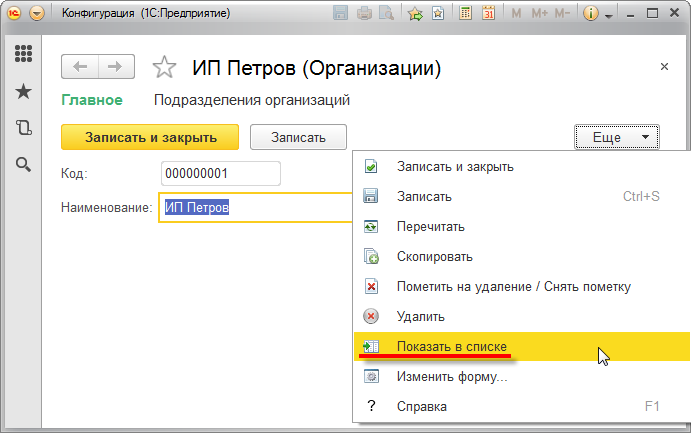Viewport: 691px width, 433px height.
Task: Open the Calendar icon in title bar
Action: click(488, 14)
